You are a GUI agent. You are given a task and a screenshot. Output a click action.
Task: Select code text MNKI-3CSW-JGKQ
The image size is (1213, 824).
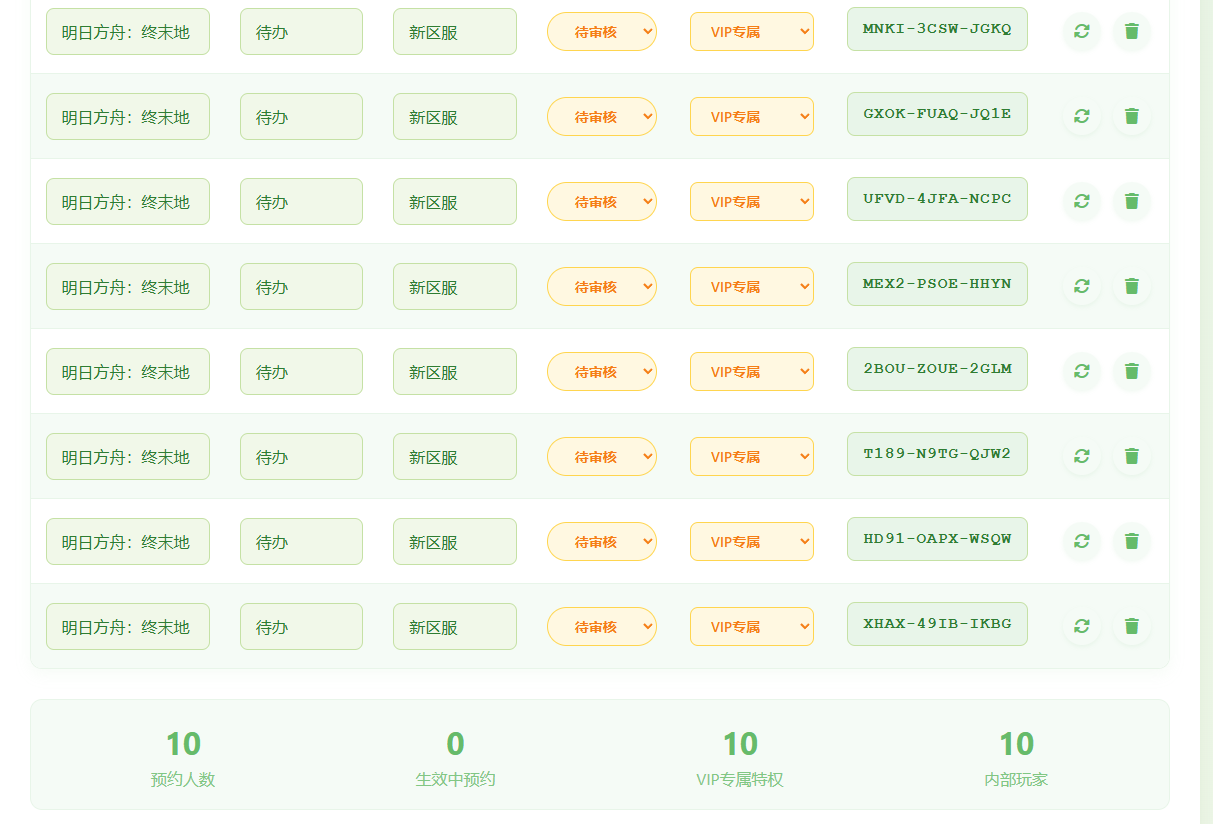(x=937, y=29)
